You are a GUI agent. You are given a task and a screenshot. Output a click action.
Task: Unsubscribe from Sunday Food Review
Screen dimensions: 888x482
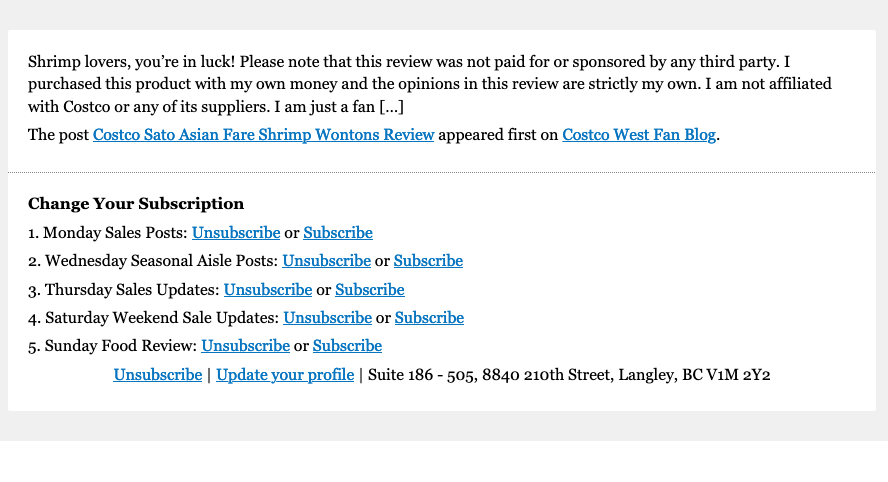coord(245,346)
